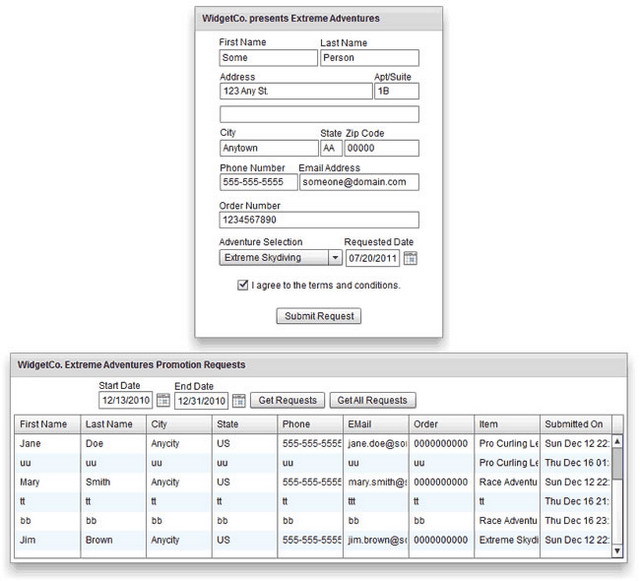
Task: Click the Get Requests button
Action: click(287, 400)
